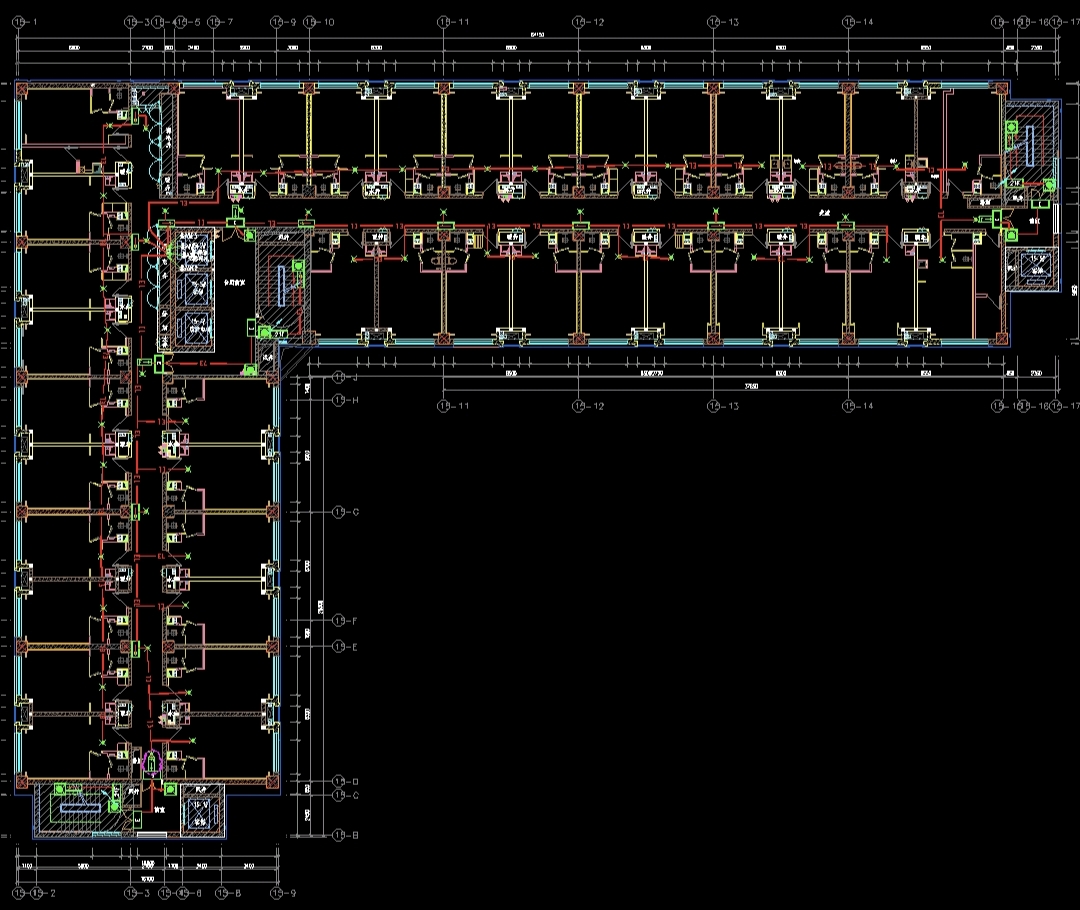
Task: Click the 64150 overall dimension text
Action: click(x=536, y=35)
